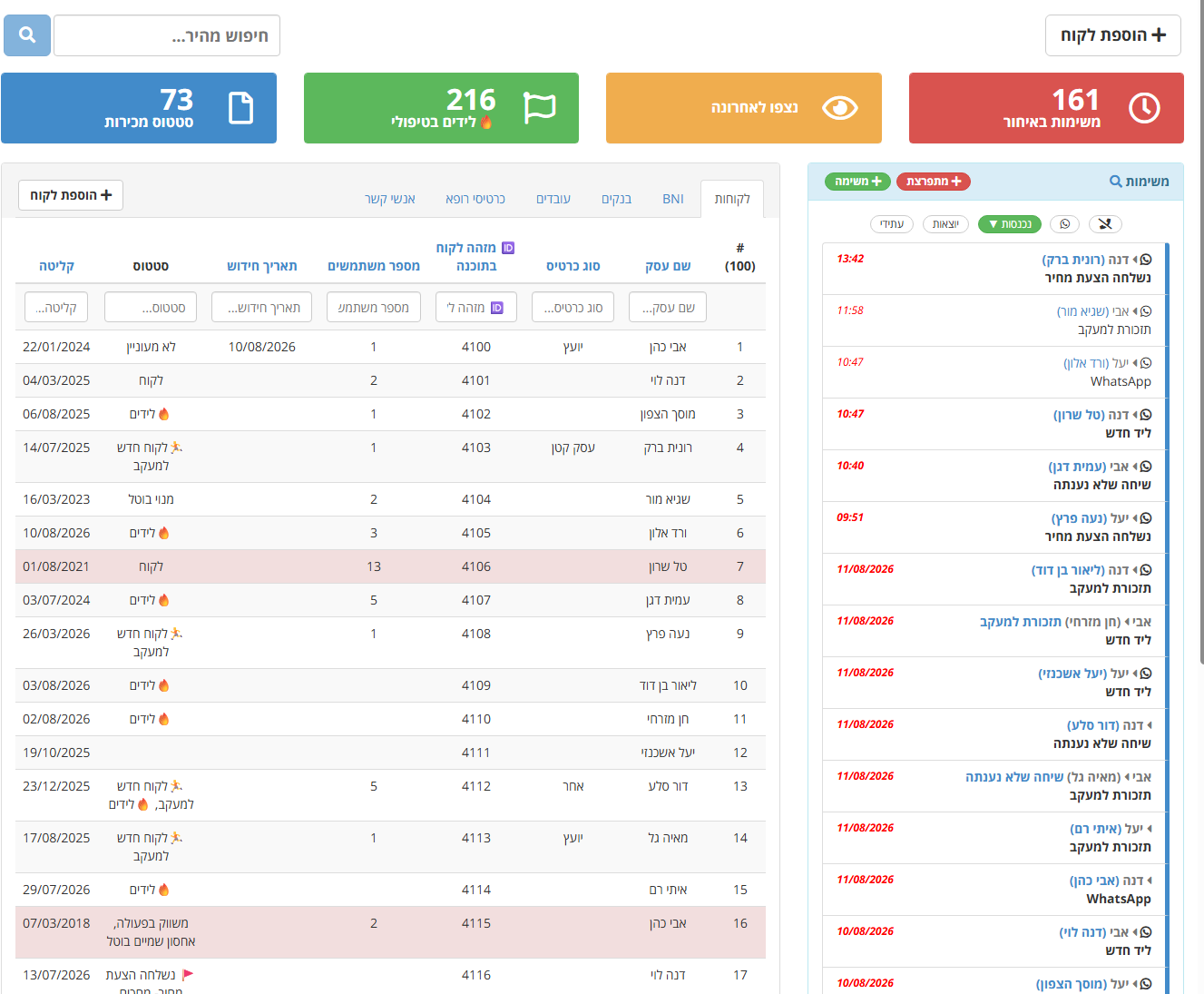Click the running figure icon in row 4103 status
The image size is (1204, 994).
(176, 448)
